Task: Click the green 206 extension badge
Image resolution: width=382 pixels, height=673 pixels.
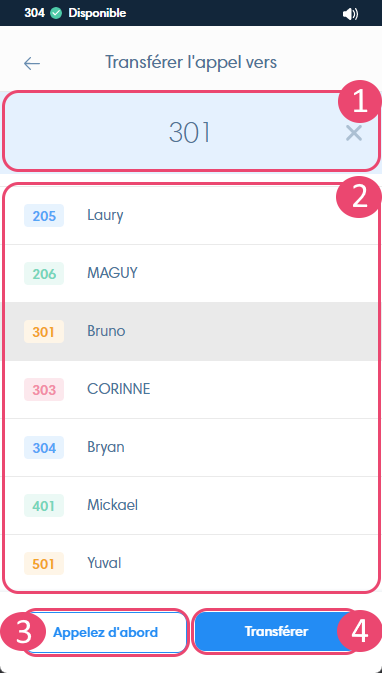Action: (x=44, y=273)
